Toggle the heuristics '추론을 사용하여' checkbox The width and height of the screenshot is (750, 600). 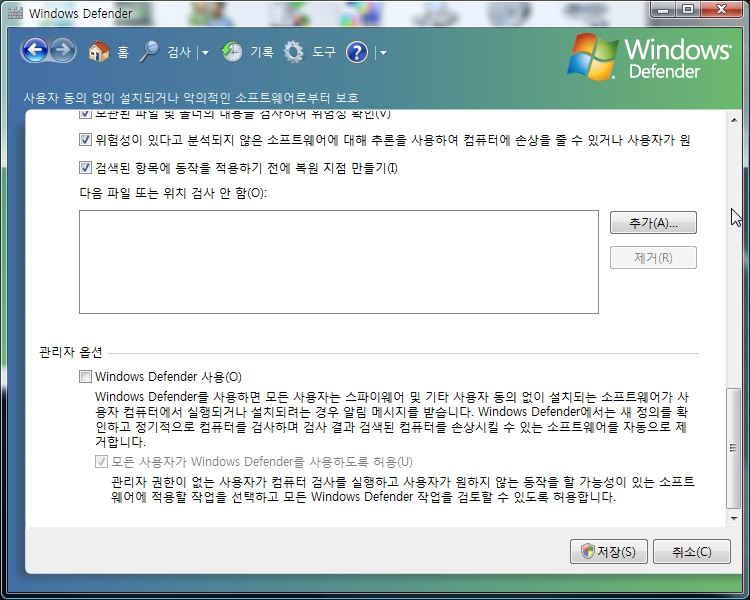[85, 141]
